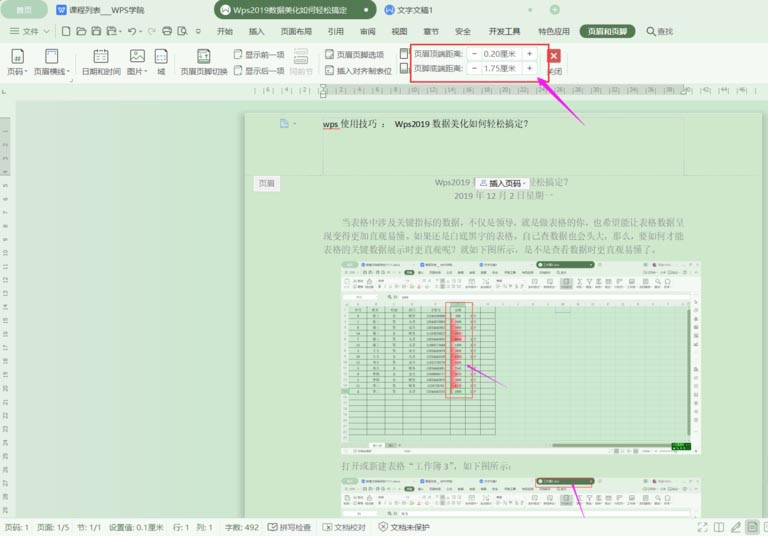Click the page view icon in the status bar
768x536 pixels.
coord(752,527)
